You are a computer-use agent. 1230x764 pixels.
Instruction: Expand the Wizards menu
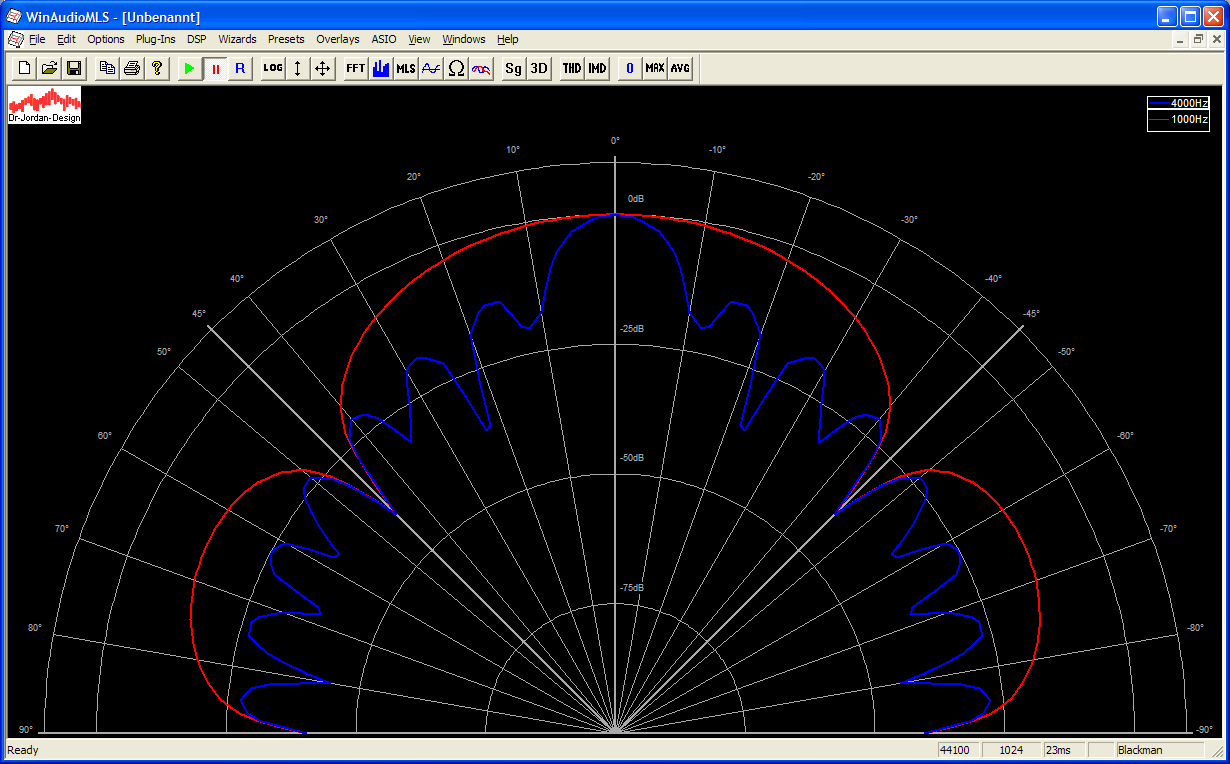point(237,39)
